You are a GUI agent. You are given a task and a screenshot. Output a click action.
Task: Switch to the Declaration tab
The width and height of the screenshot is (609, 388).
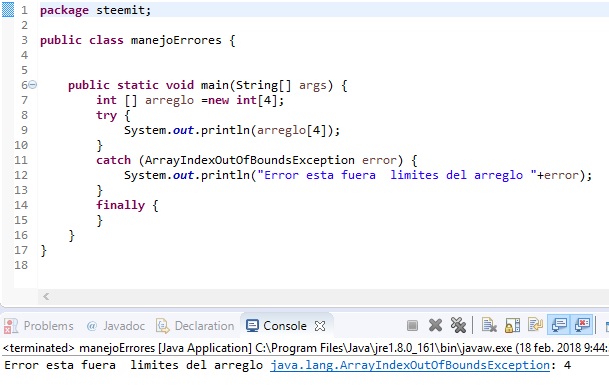point(195,325)
